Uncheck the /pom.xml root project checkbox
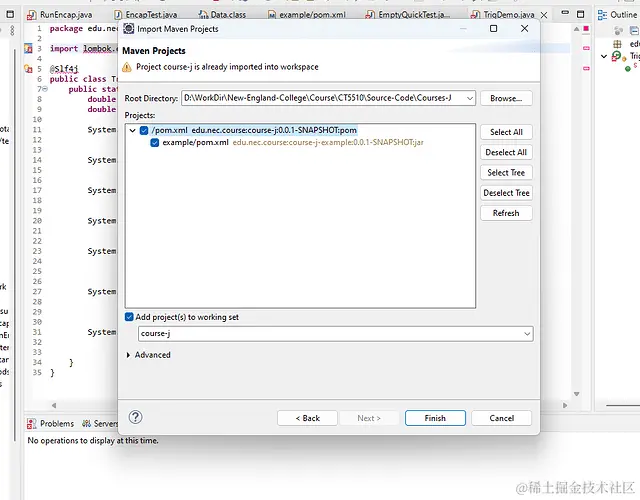 pyautogui.click(x=144, y=130)
